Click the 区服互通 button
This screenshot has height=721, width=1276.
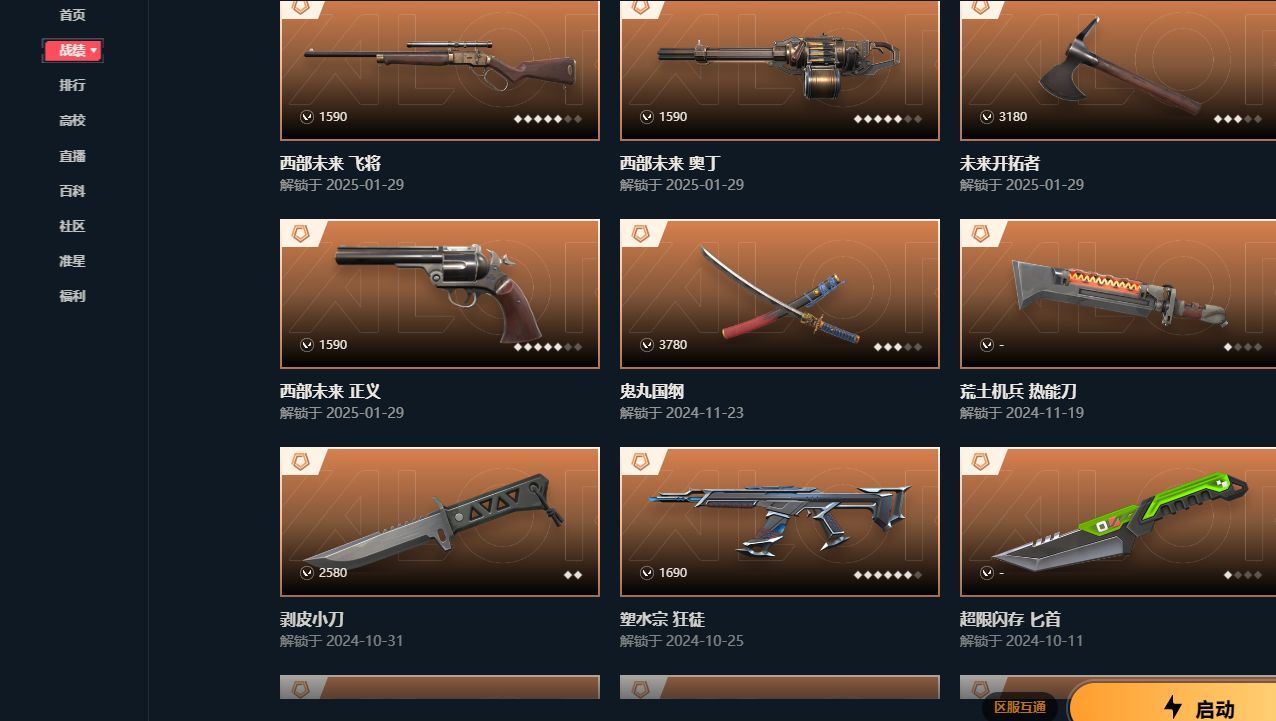pyautogui.click(x=1020, y=707)
